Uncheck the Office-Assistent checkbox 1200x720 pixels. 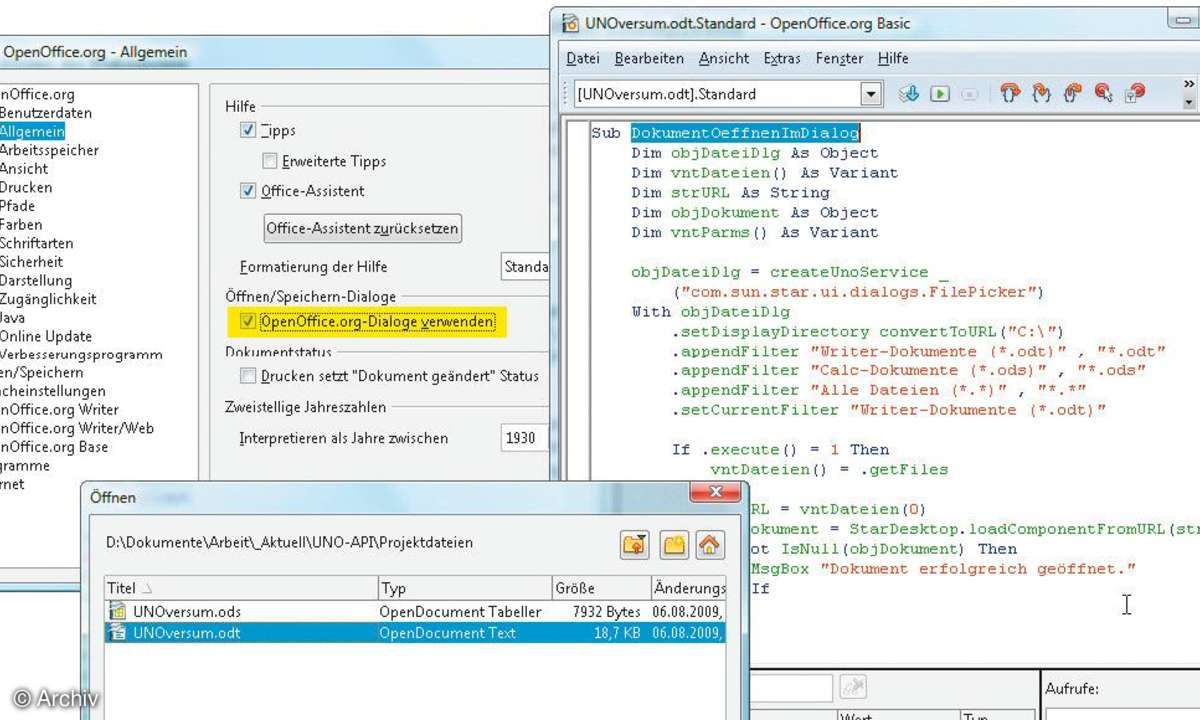click(248, 190)
